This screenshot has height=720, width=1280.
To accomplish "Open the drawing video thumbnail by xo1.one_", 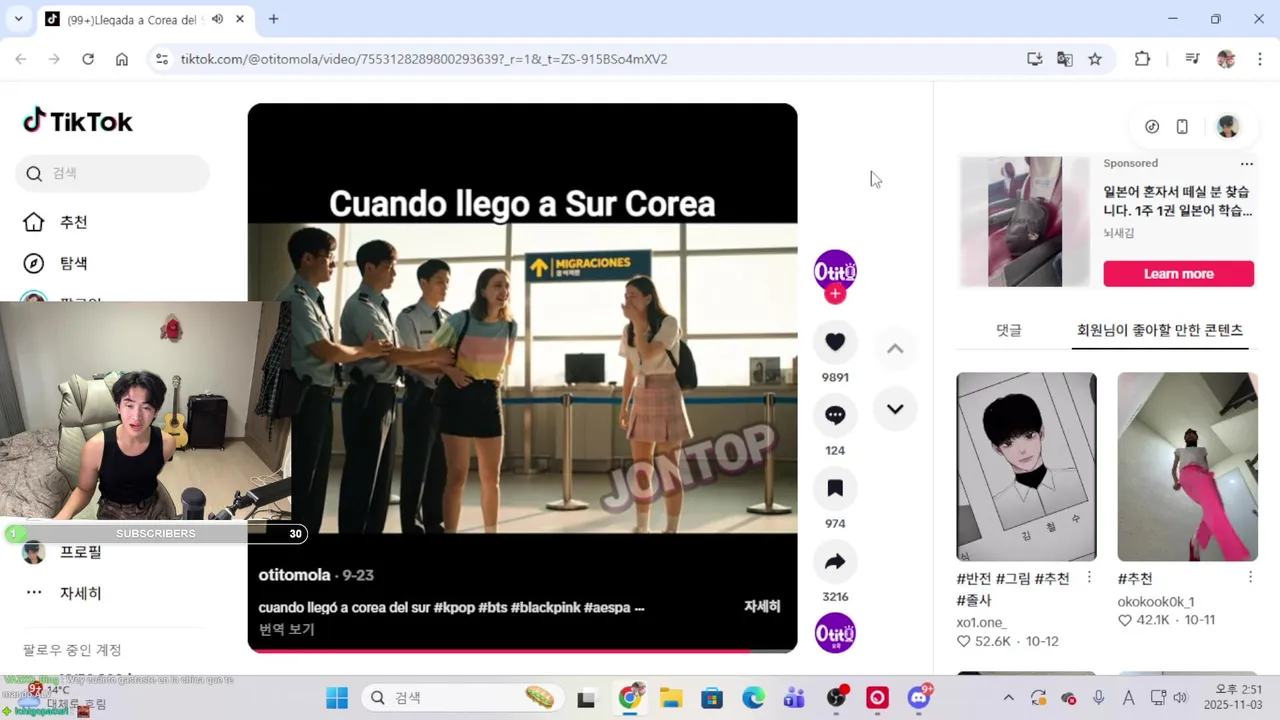I will (x=1026, y=466).
